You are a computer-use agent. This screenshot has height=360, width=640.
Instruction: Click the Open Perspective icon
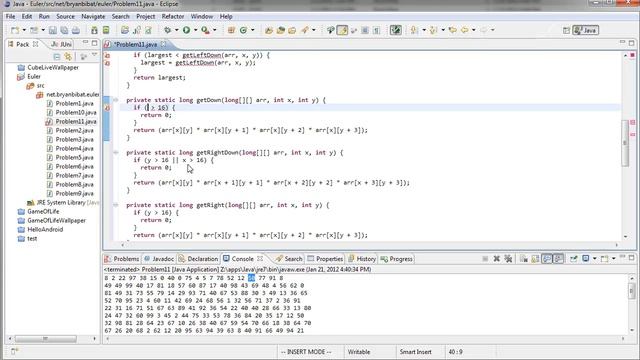coord(566,30)
